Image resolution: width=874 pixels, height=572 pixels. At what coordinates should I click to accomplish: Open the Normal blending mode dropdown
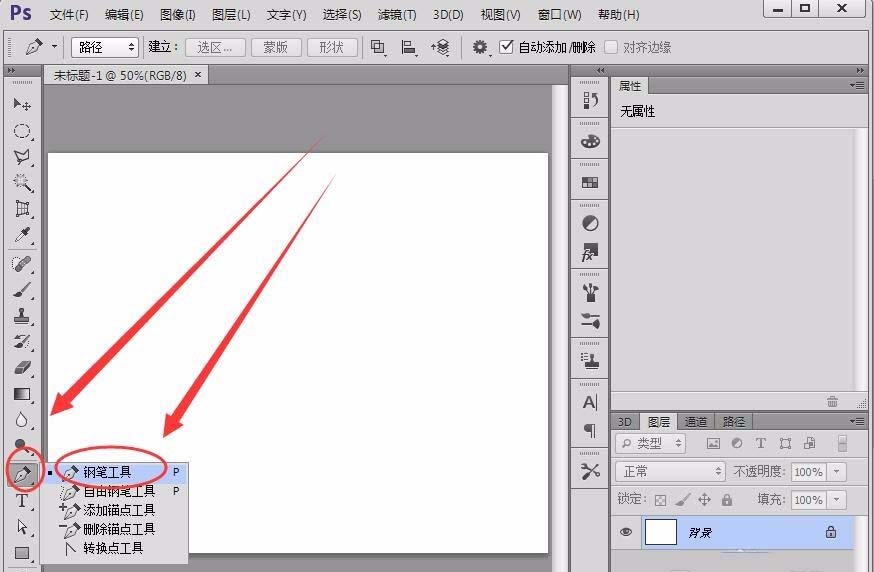[671, 472]
